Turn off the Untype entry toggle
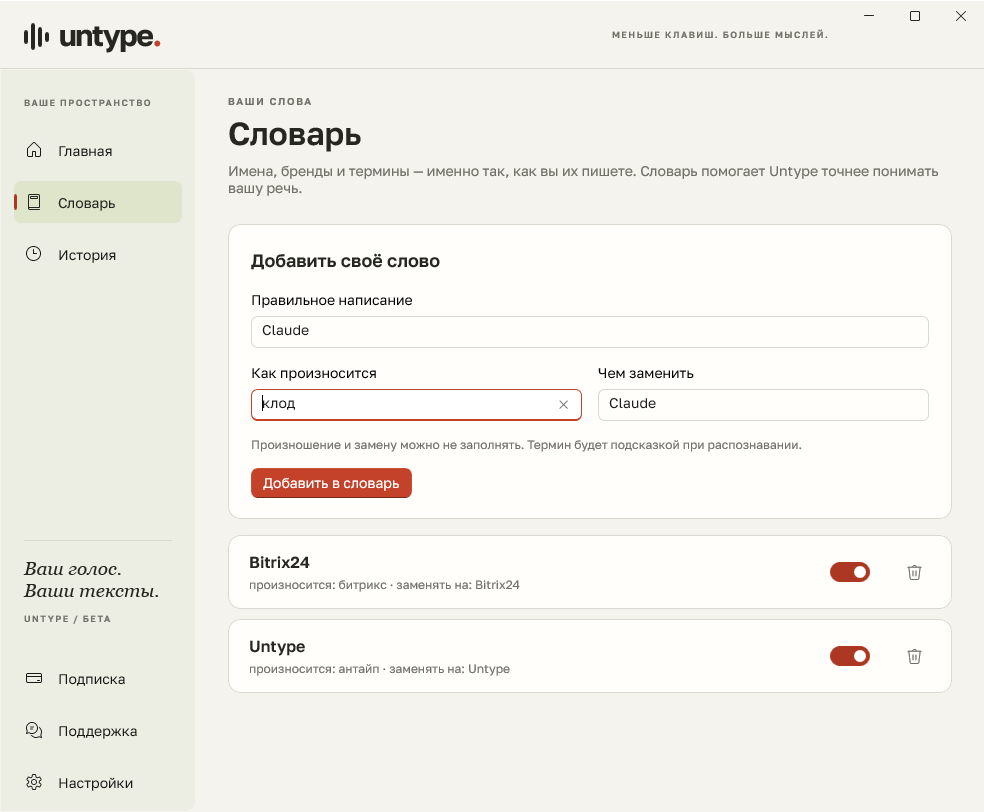 (850, 656)
